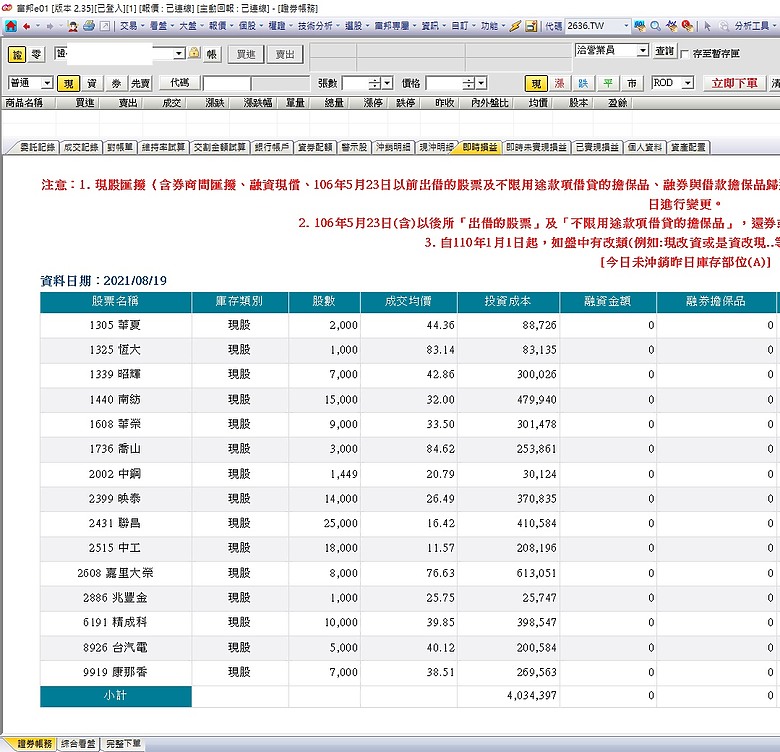
Task: Expand the 分析工具 analysis tools dropdown
Action: 776,26
